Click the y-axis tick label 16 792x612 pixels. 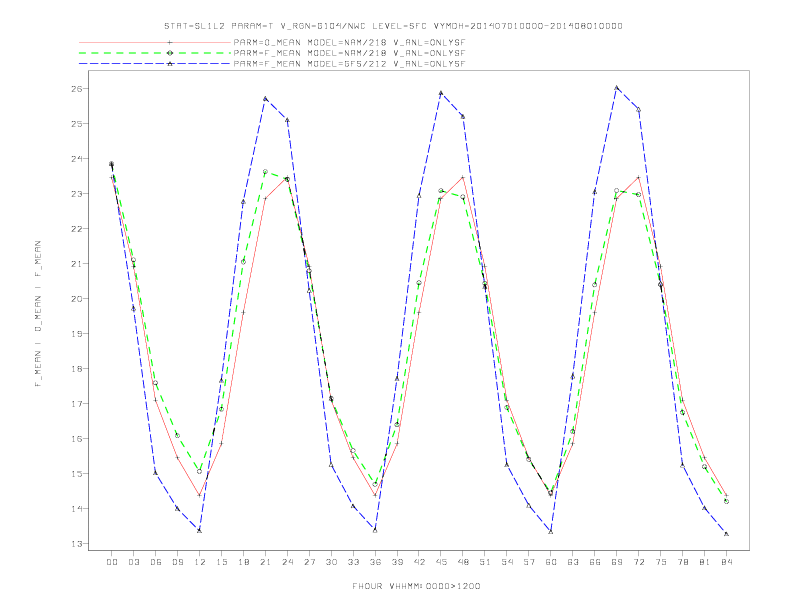(77, 439)
